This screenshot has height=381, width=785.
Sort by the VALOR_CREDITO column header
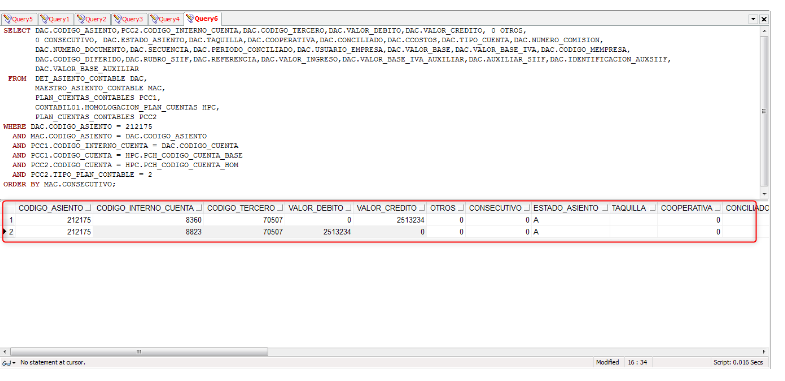(390, 208)
